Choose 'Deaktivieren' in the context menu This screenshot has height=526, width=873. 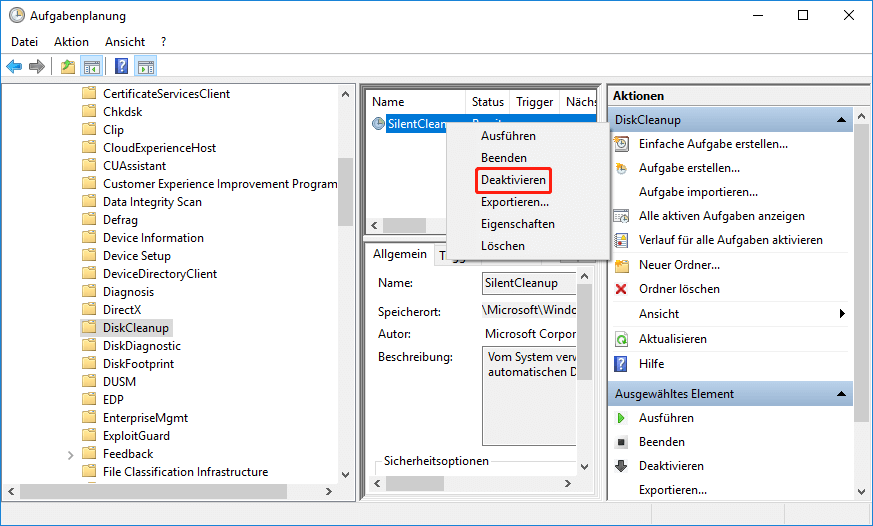(513, 180)
